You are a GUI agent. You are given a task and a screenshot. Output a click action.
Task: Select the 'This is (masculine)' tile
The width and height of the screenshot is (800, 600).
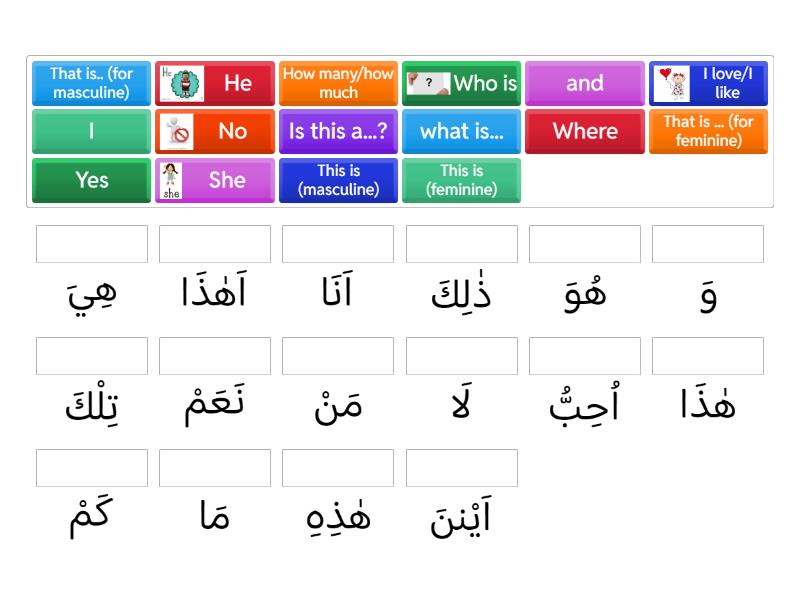point(338,180)
